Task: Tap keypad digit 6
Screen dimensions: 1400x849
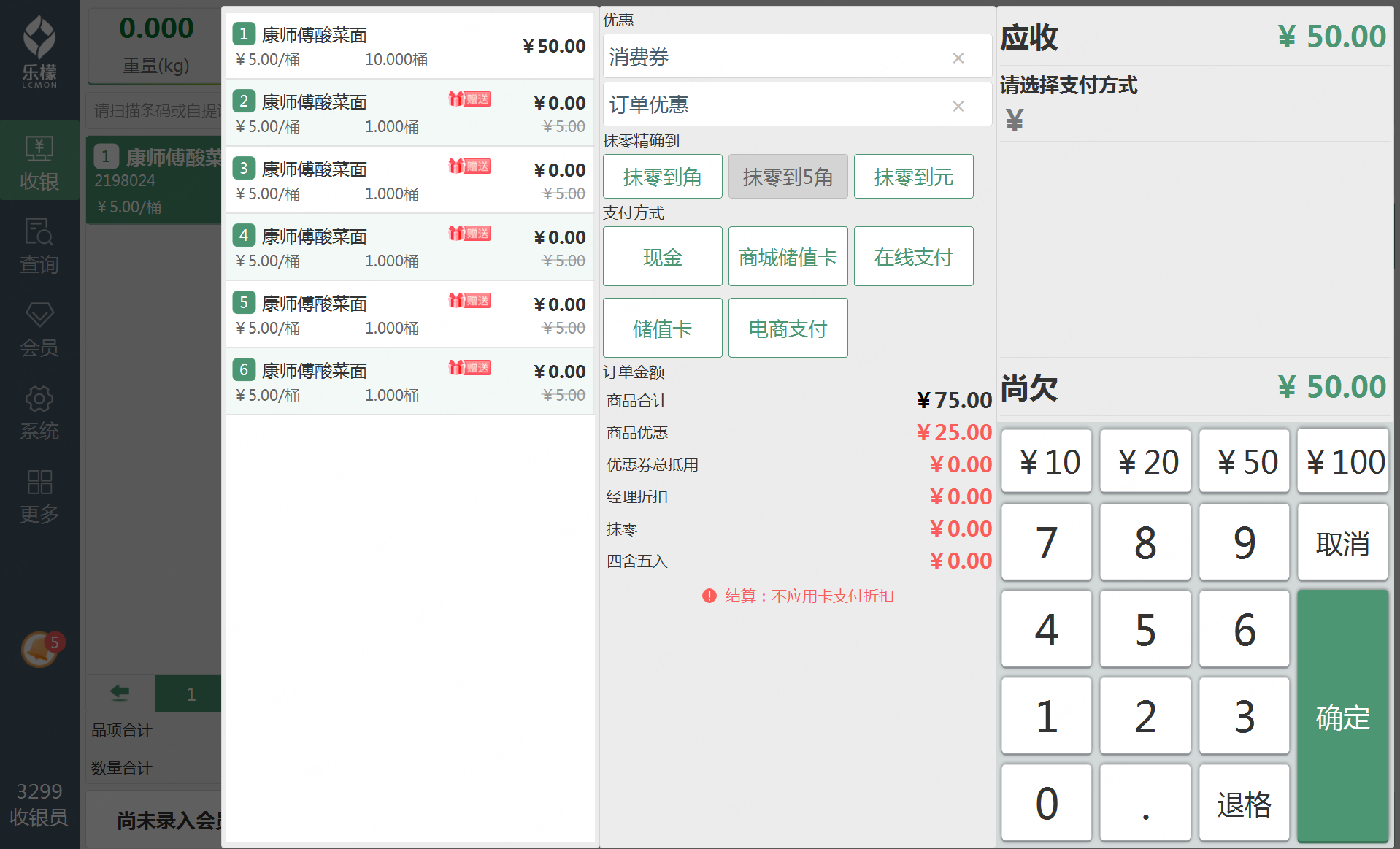Action: pos(1245,629)
